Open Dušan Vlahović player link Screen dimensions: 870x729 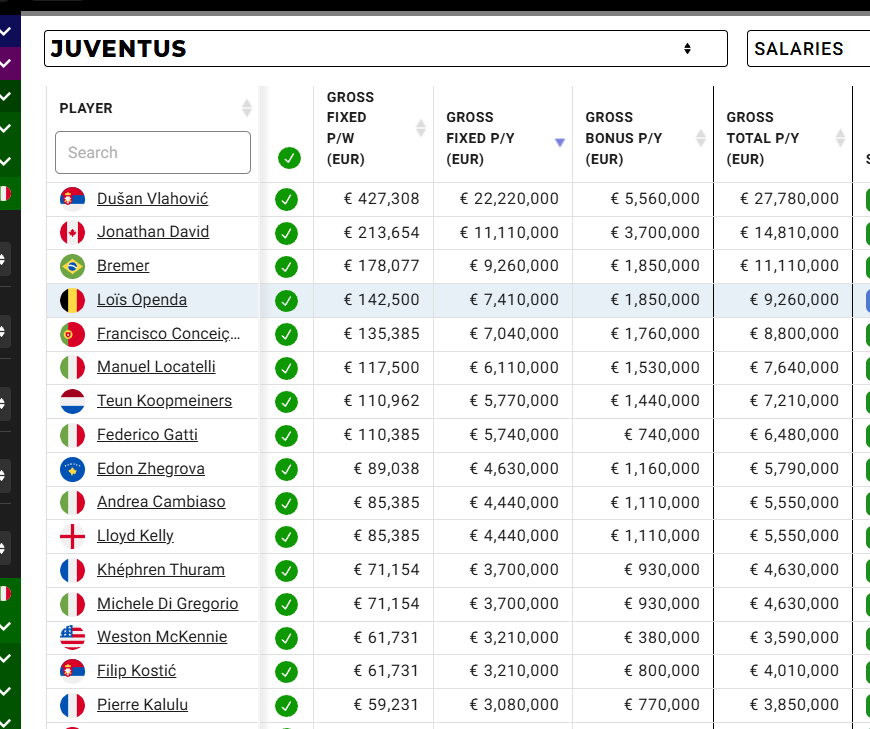click(x=153, y=199)
